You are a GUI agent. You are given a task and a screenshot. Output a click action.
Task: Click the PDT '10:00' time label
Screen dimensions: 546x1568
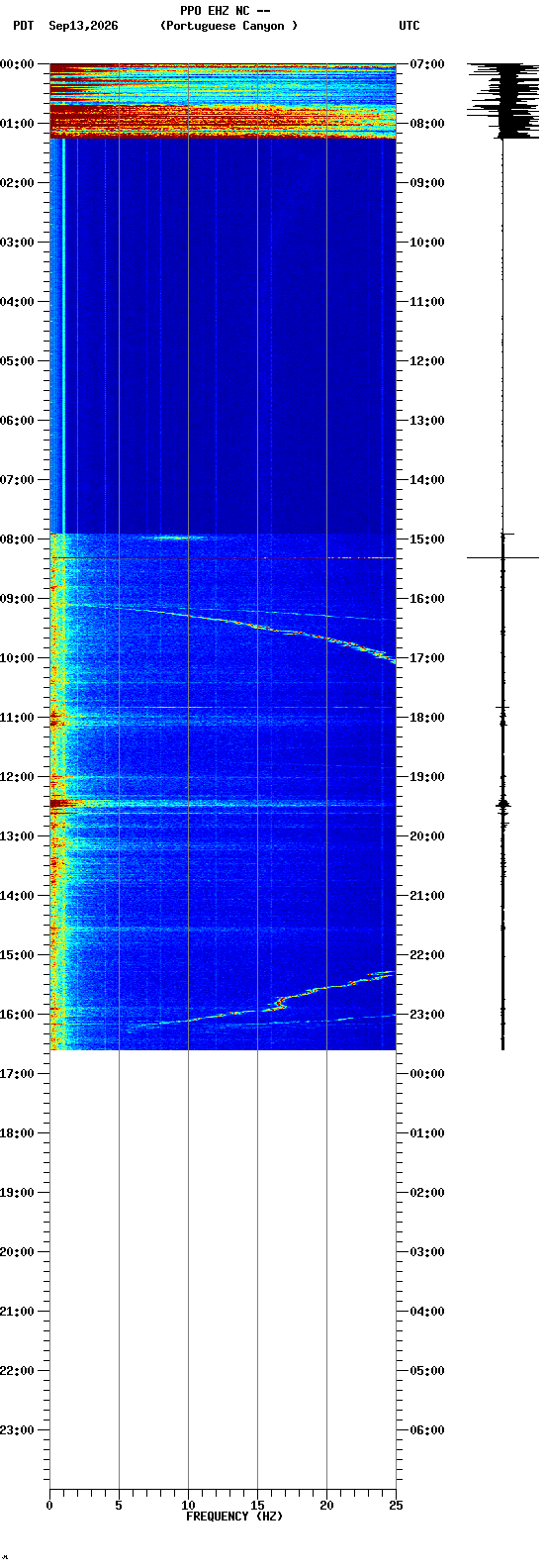click(17, 657)
